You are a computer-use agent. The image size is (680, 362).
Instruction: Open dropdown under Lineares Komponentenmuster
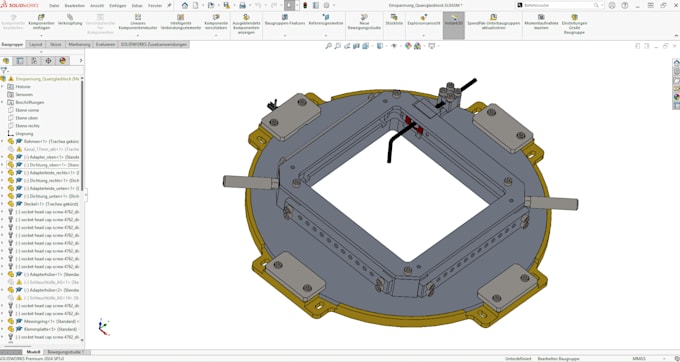point(138,36)
